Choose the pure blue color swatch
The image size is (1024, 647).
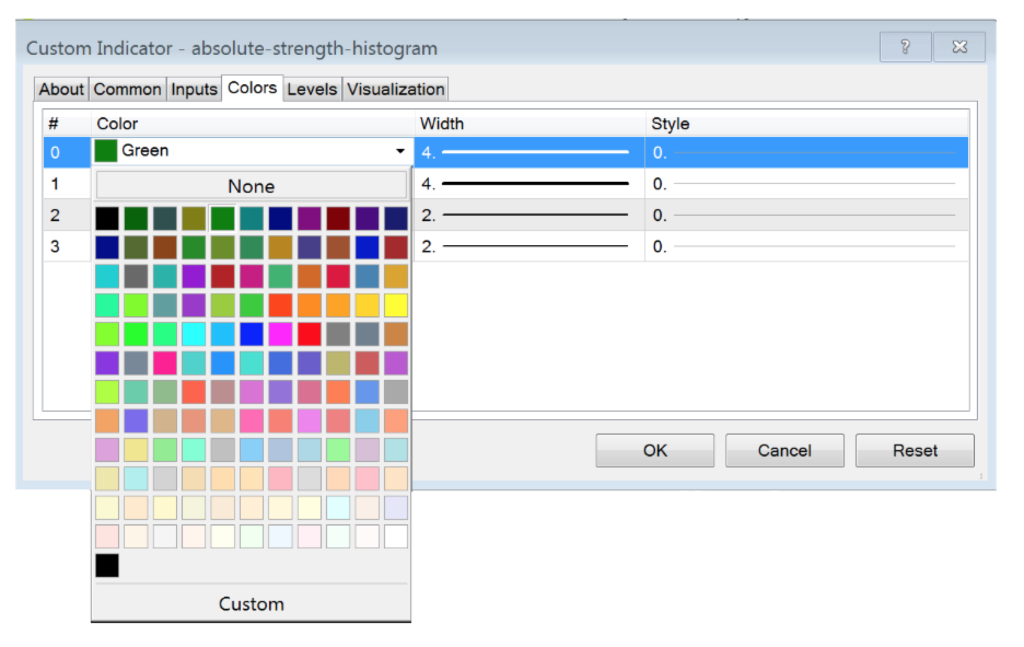point(251,334)
